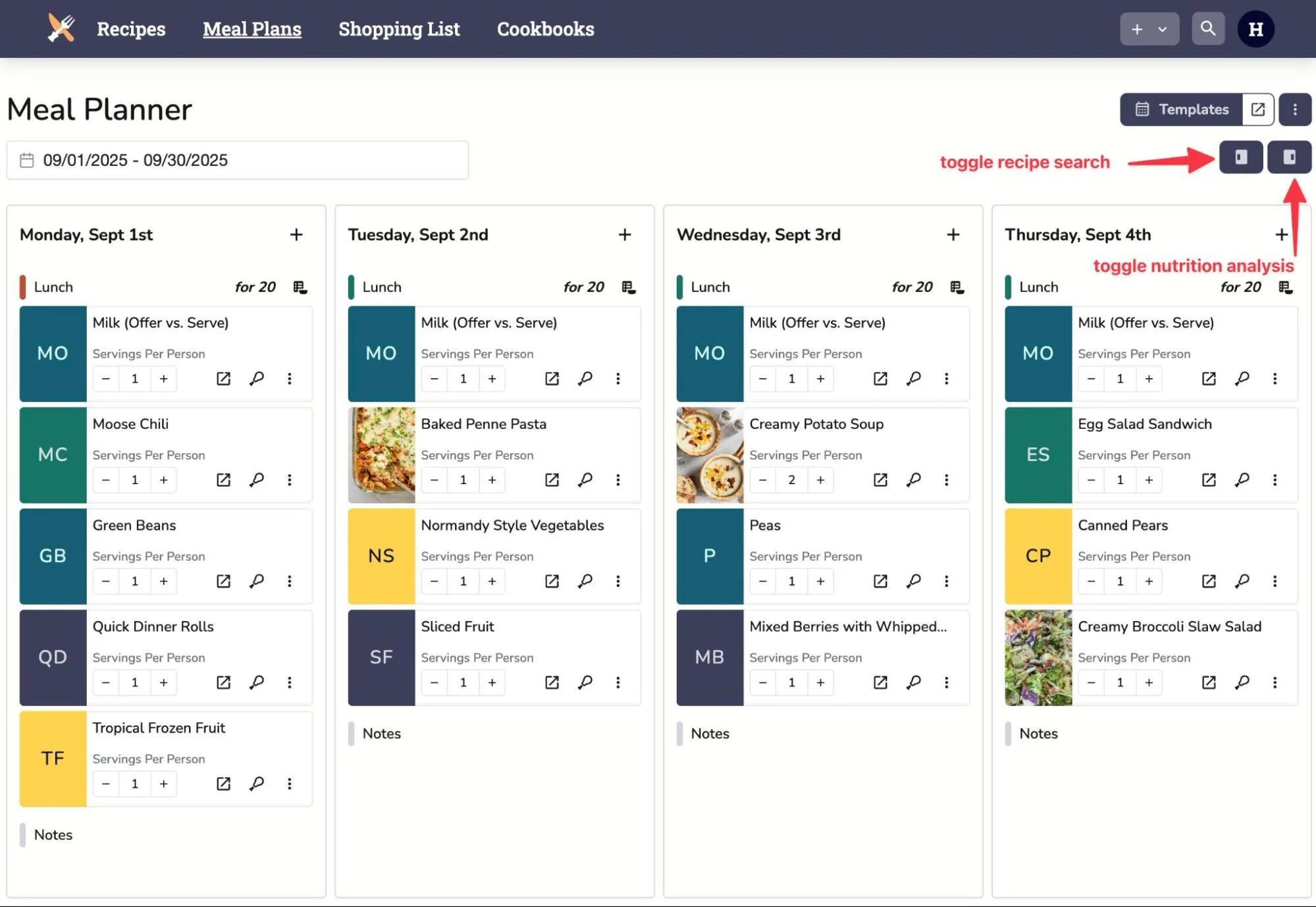The height and width of the screenshot is (907, 1316).
Task: Click the fork-and-knife app logo
Action: (x=61, y=28)
